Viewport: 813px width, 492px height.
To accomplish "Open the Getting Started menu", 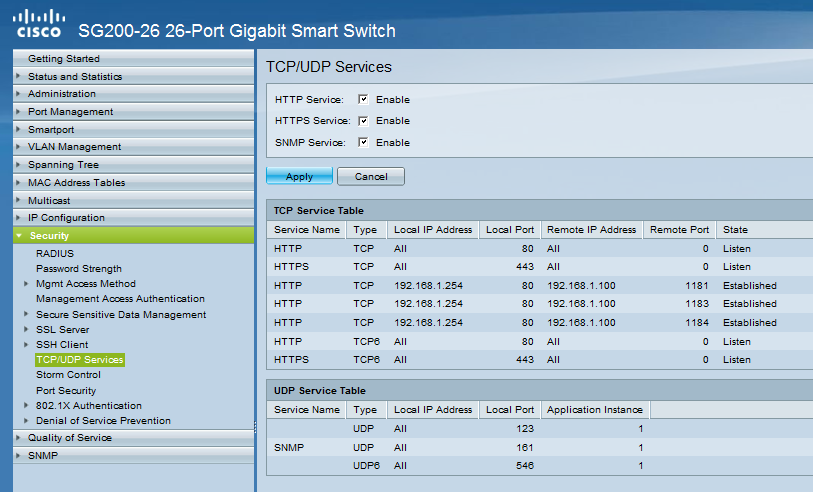I will tap(133, 59).
